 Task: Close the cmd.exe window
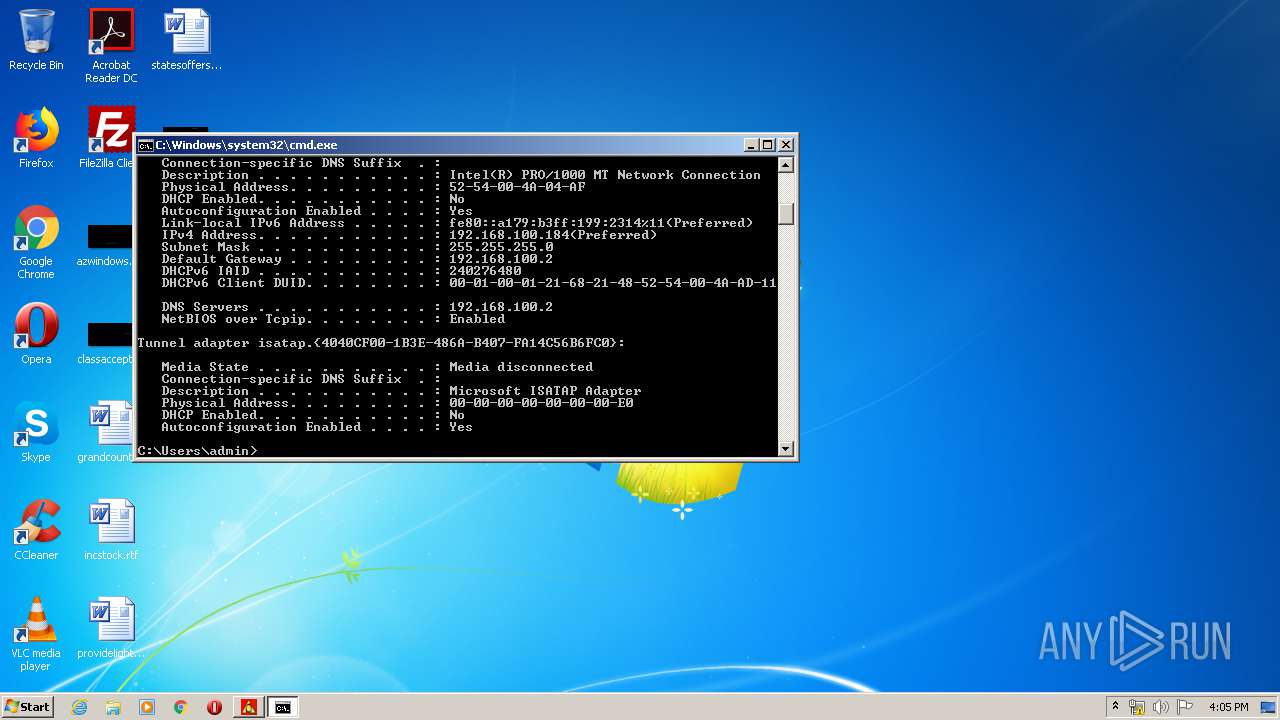pos(785,145)
